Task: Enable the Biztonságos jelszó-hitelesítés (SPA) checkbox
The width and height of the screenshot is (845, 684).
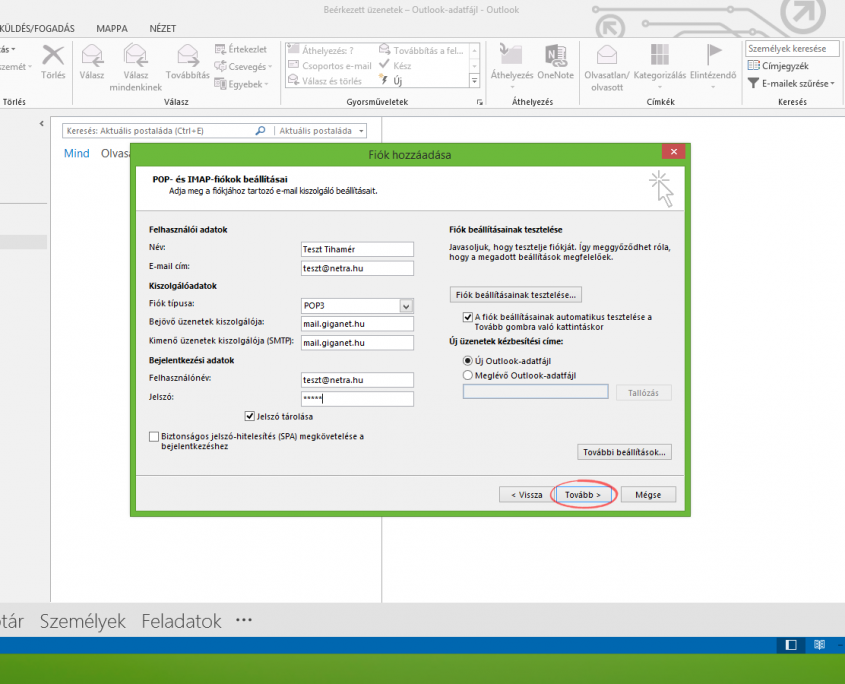Action: click(x=153, y=437)
